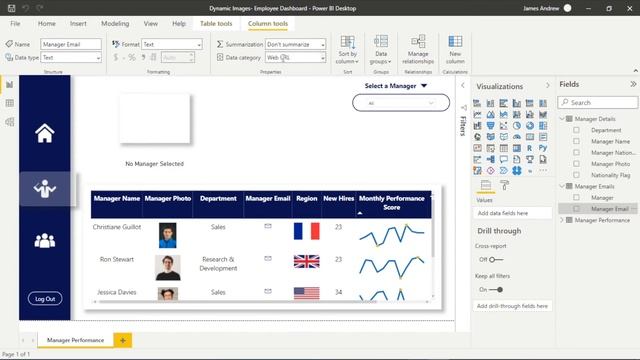Toggle the Keep all filters switch
This screenshot has width=640, height=360.
(496, 290)
